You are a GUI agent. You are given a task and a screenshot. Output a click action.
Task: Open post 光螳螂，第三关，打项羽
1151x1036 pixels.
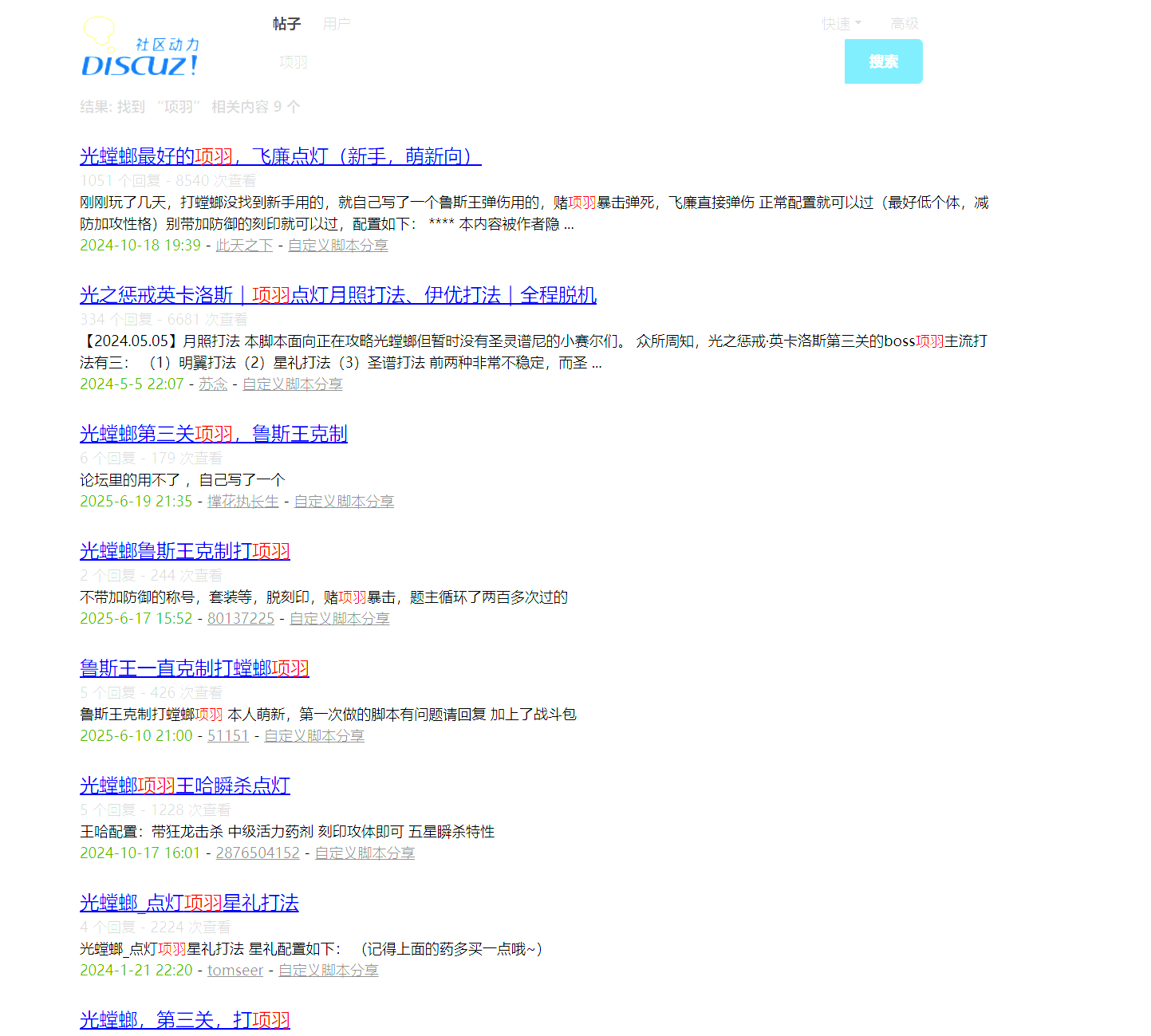(x=185, y=1020)
